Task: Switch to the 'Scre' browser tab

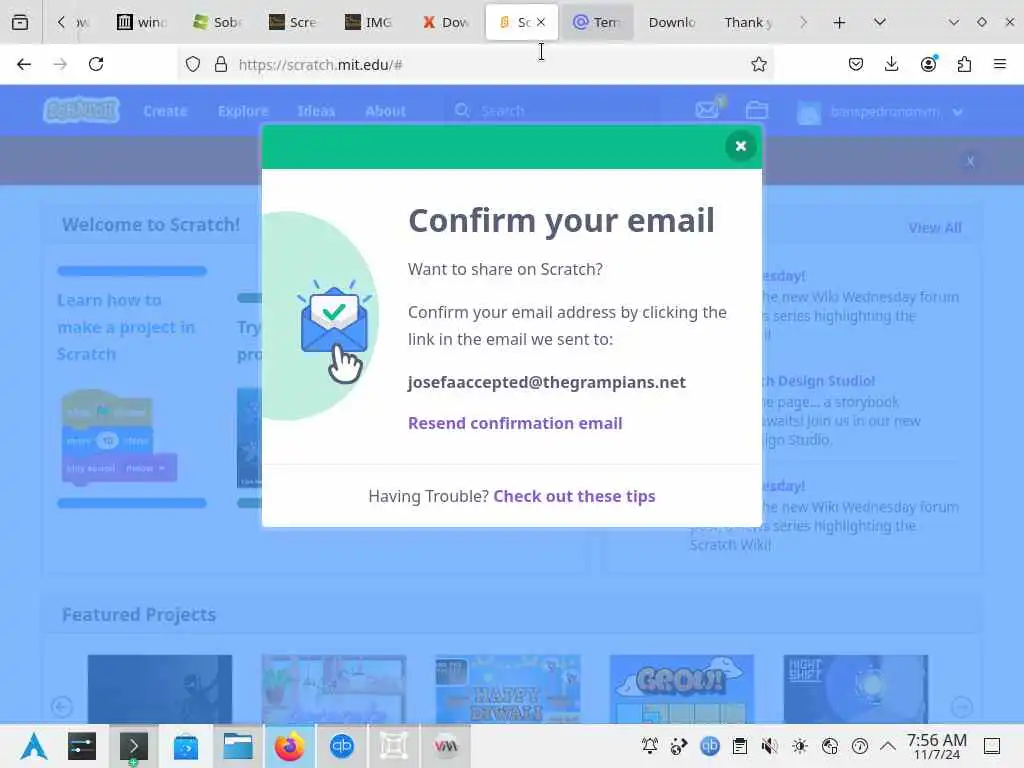Action: coord(293,22)
